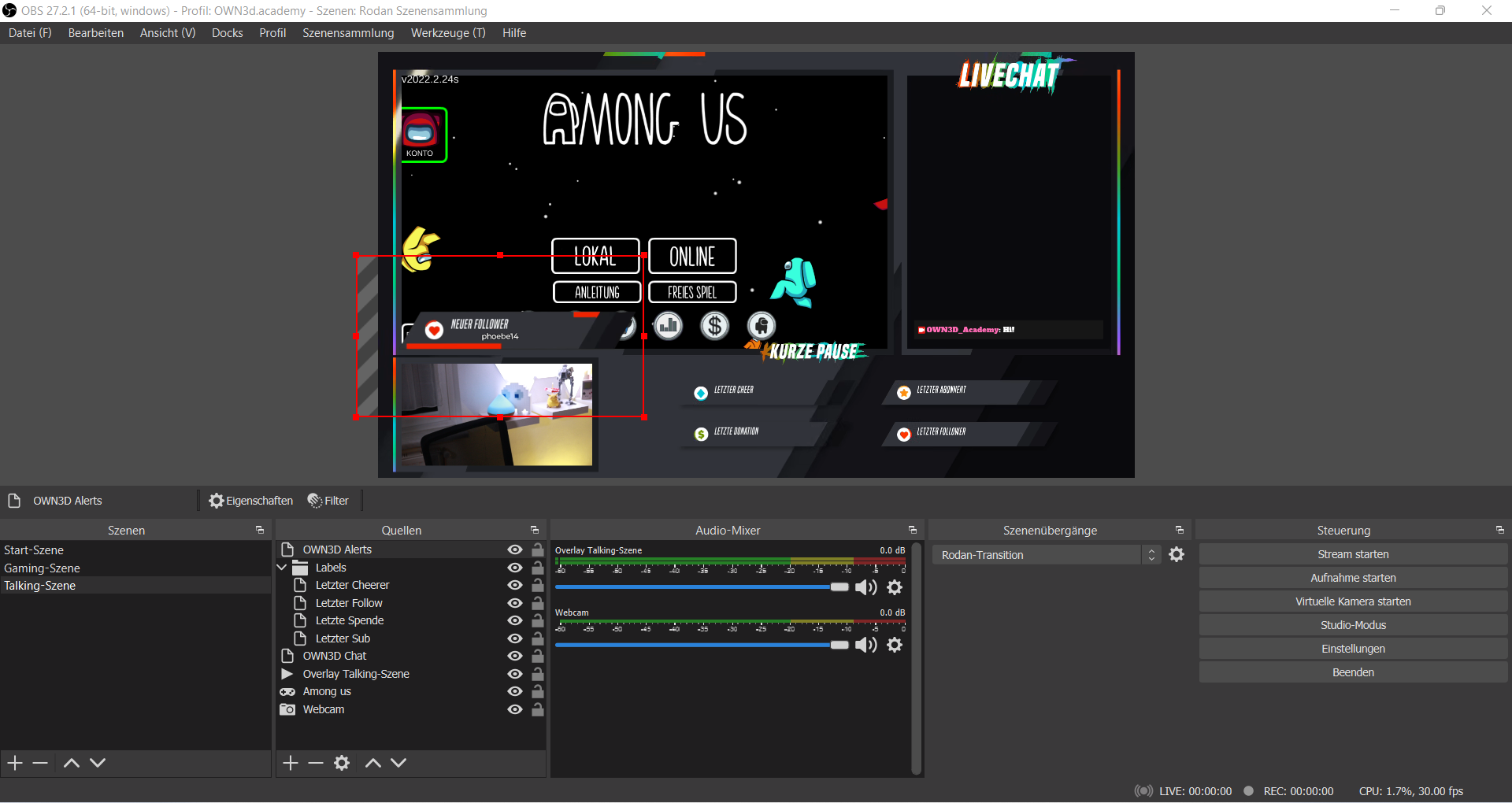The image size is (1512, 803).
Task: Open Overlay Talking-Szene audio settings gear
Action: 895,587
